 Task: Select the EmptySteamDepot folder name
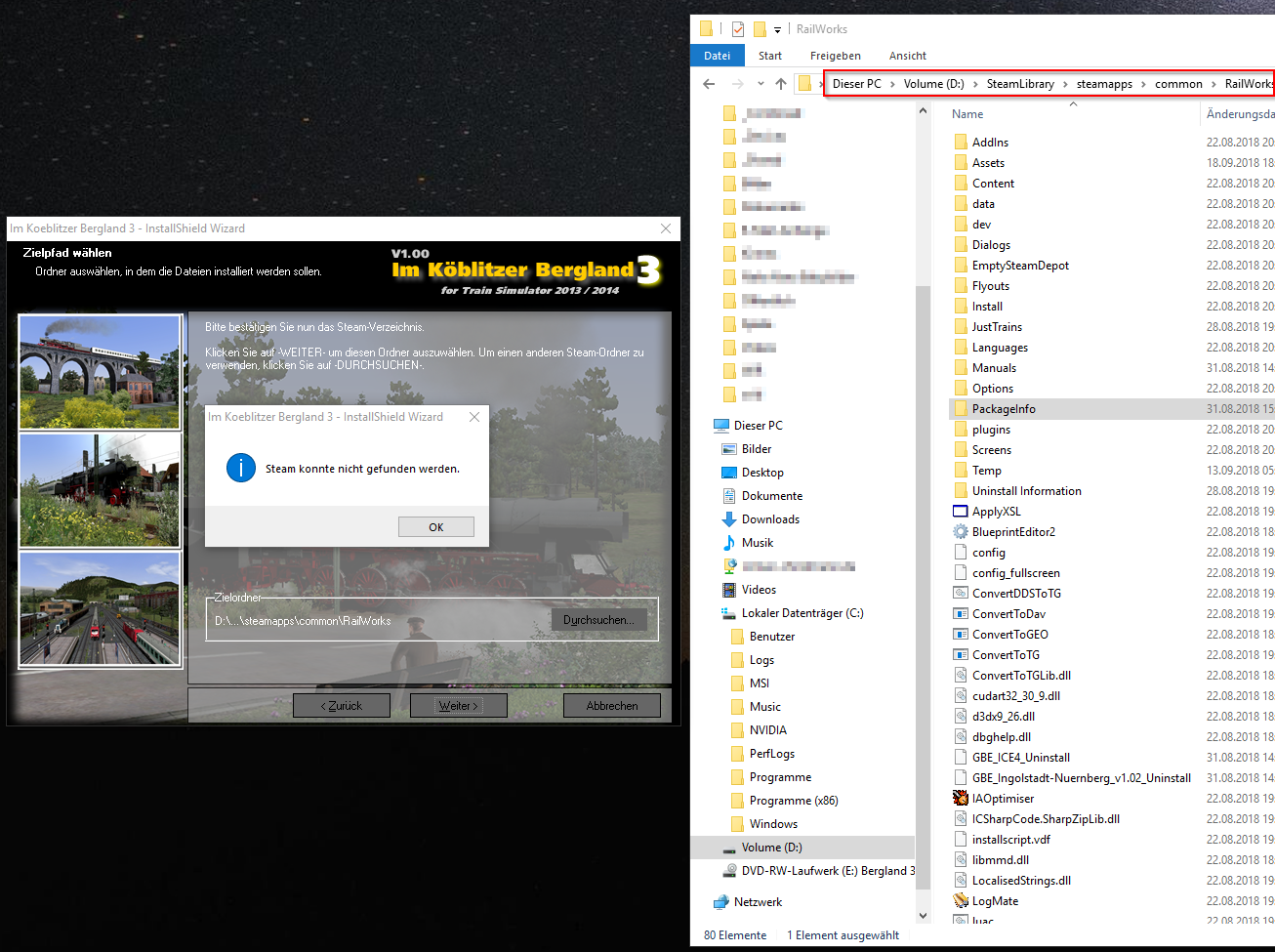coord(1020,266)
